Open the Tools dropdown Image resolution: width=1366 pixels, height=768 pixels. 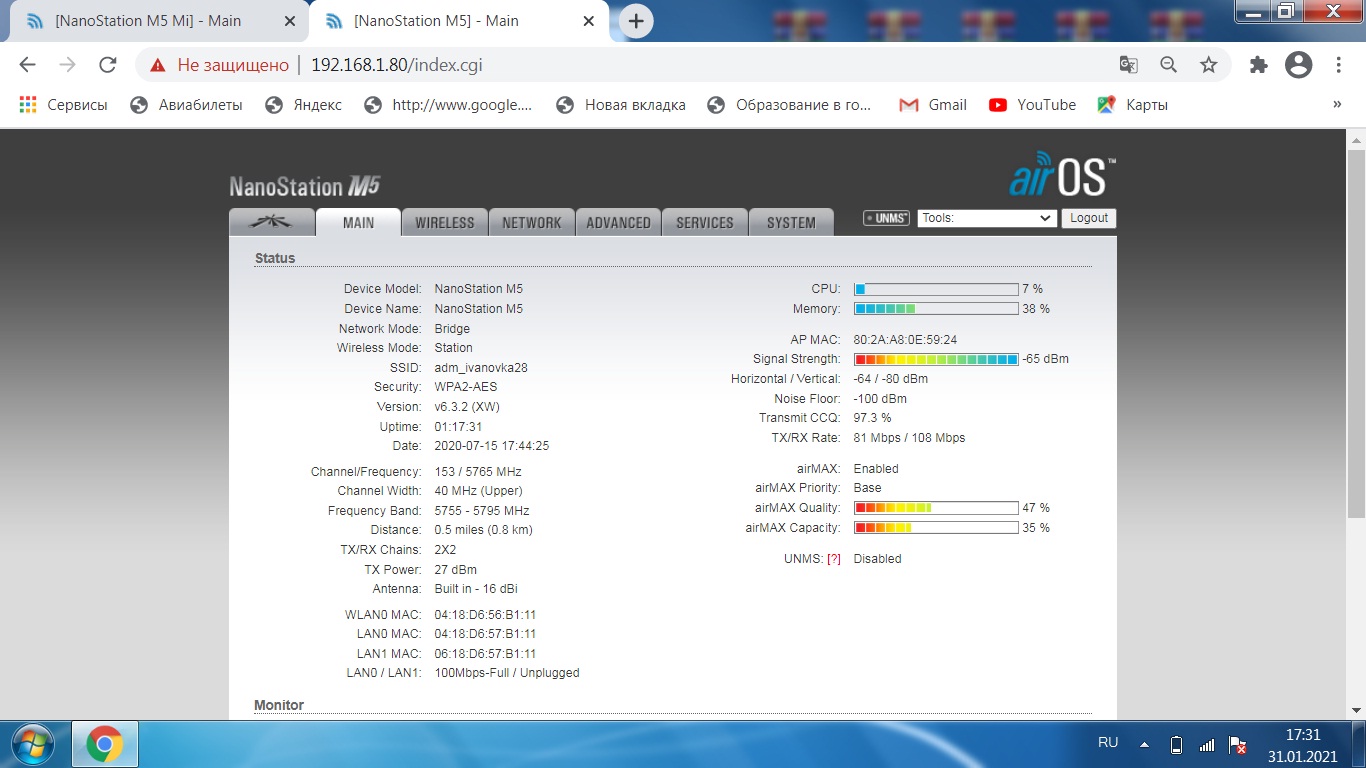[987, 218]
